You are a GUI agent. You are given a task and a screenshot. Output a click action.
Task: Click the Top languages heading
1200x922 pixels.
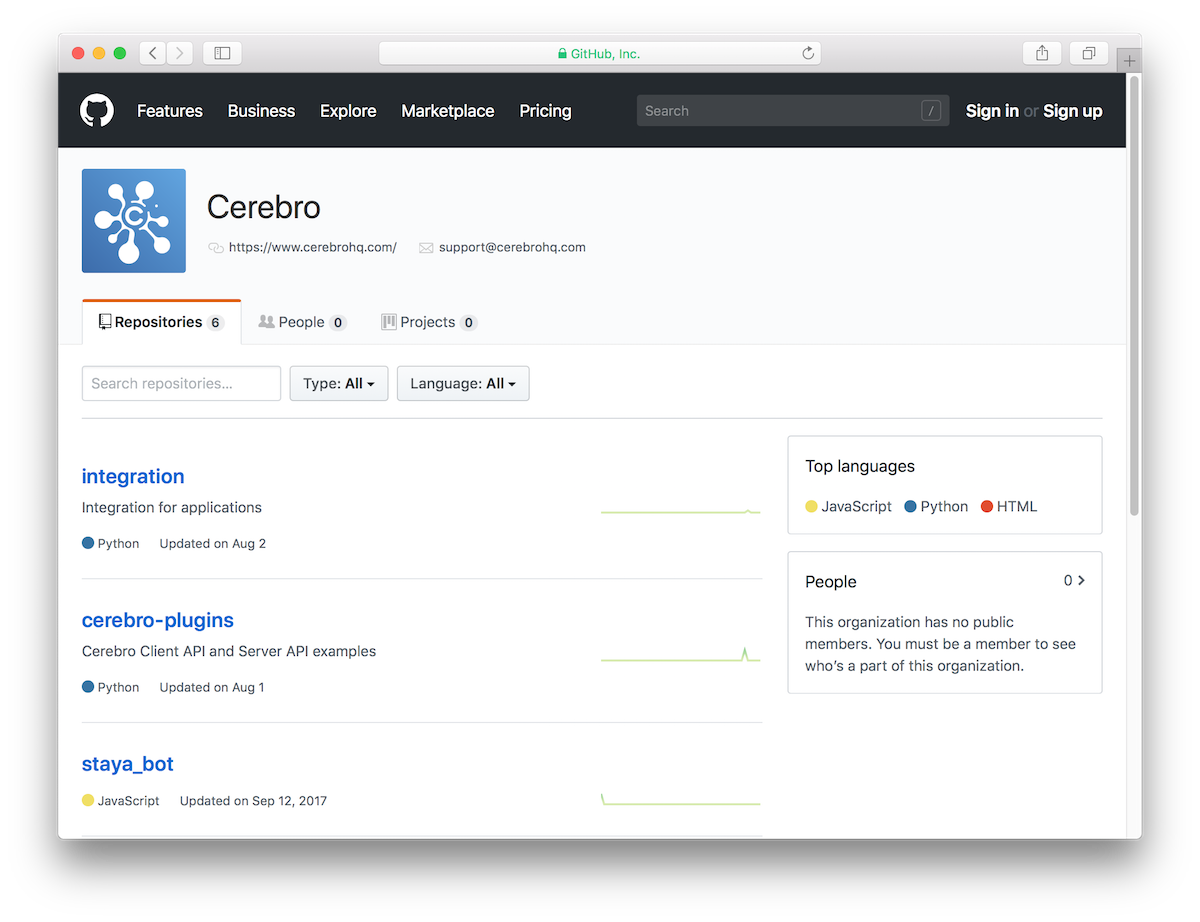click(860, 466)
